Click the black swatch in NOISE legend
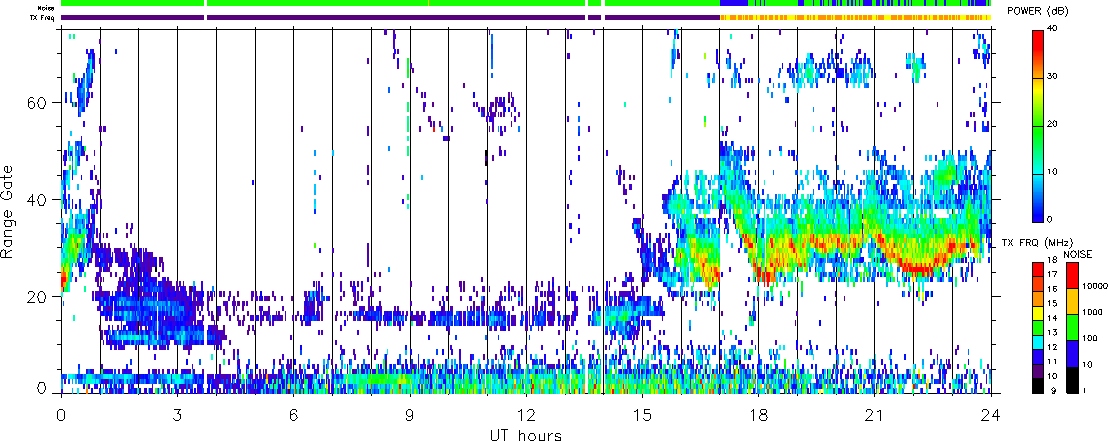 coord(1072,380)
